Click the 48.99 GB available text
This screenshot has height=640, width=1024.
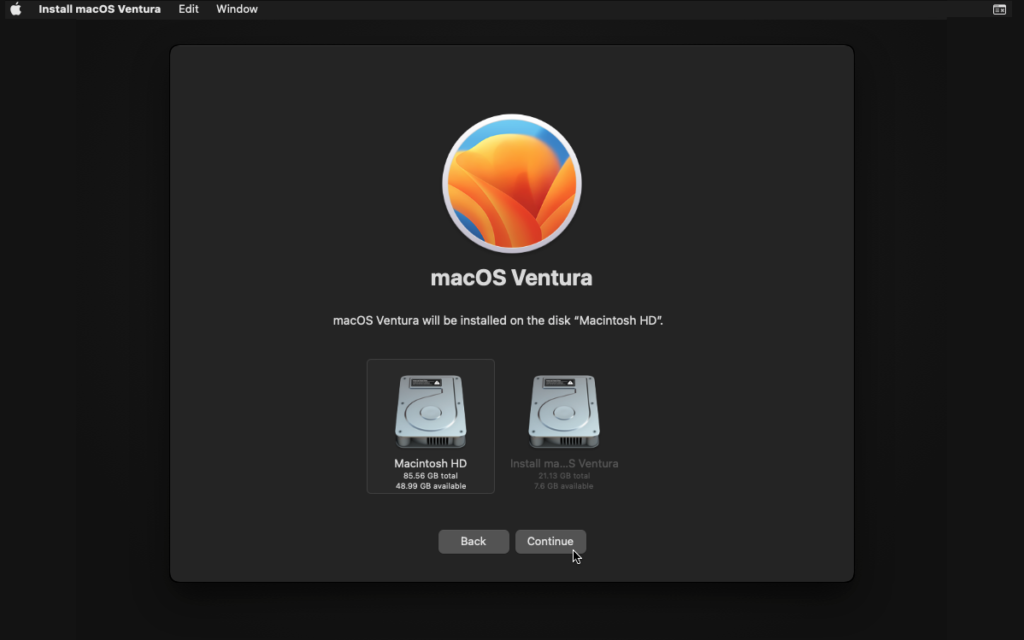pos(430,486)
